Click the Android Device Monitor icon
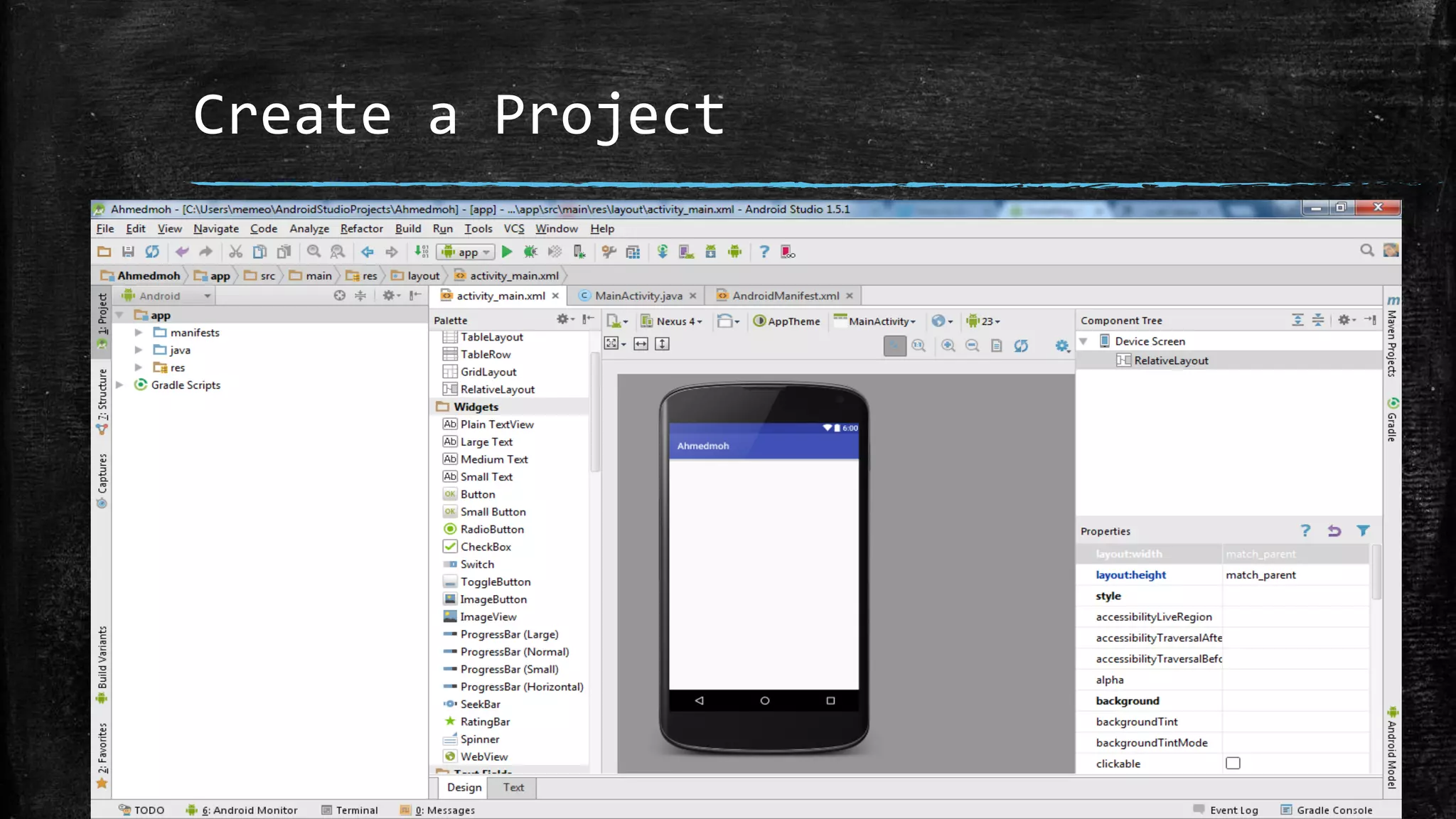The image size is (1456, 819). point(734,252)
